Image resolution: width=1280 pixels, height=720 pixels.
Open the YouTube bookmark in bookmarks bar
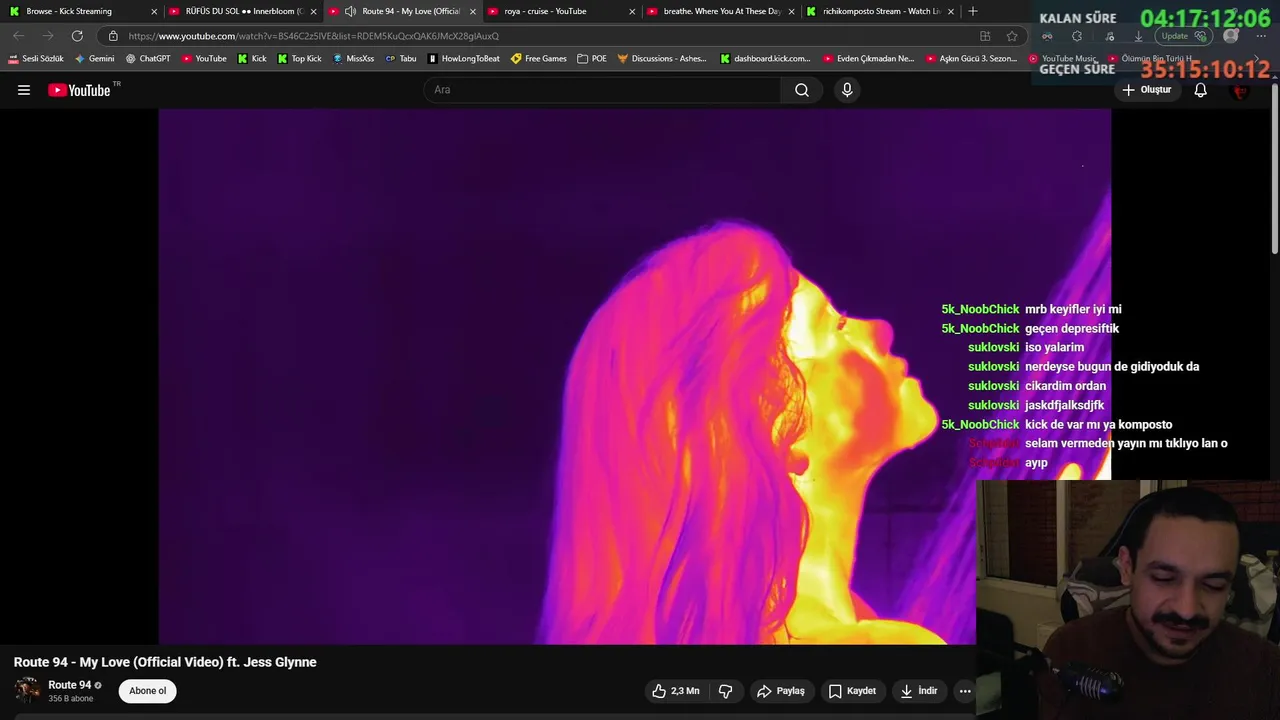[204, 59]
